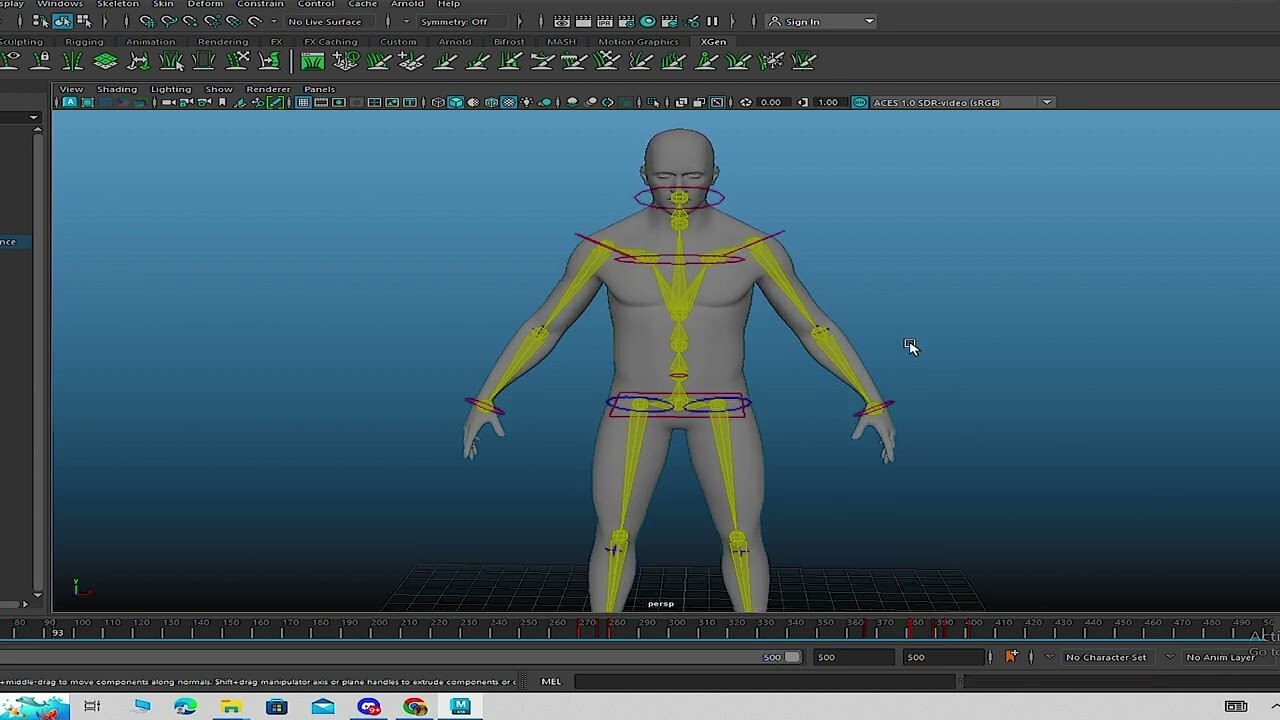Select the Create Description grass icon on XGen shelf
The width and height of the screenshot is (1280, 720).
coord(345,61)
